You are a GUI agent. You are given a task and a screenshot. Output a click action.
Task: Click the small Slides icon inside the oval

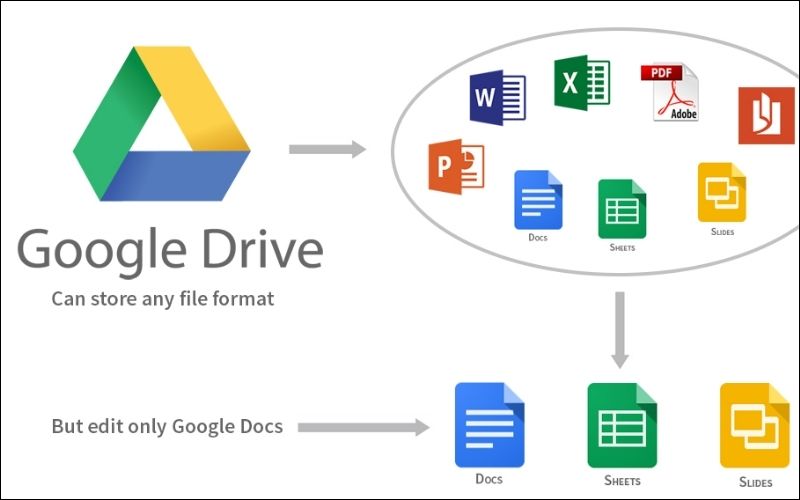[721, 193]
